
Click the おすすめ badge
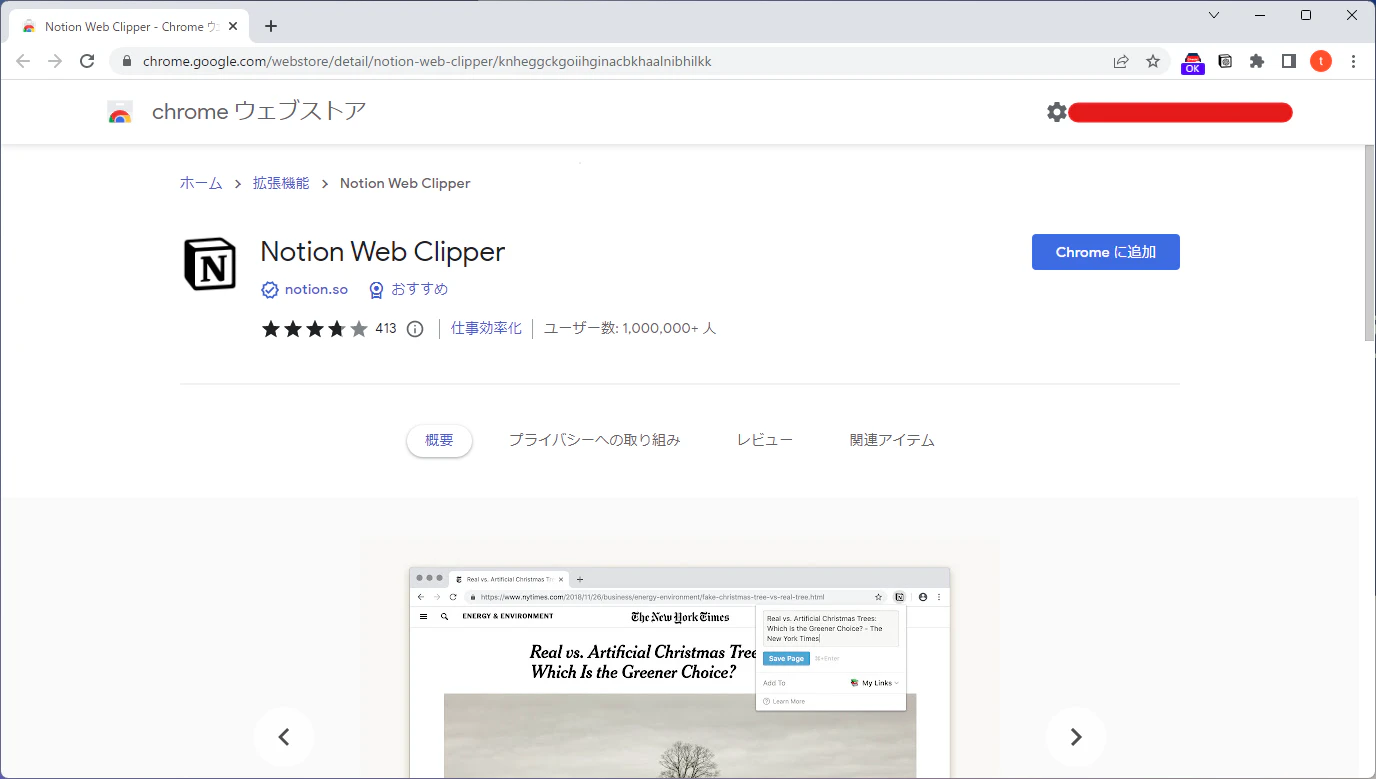pos(408,289)
